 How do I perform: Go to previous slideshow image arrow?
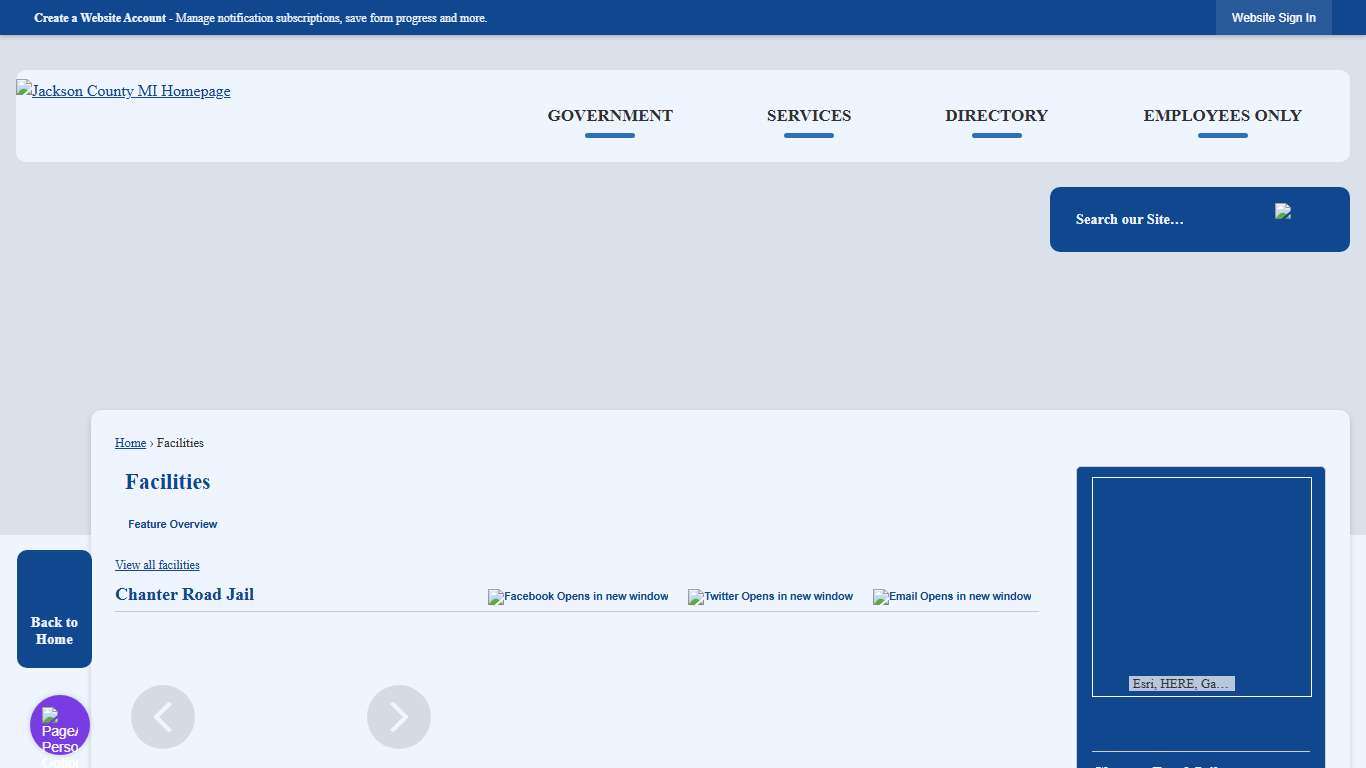[163, 717]
